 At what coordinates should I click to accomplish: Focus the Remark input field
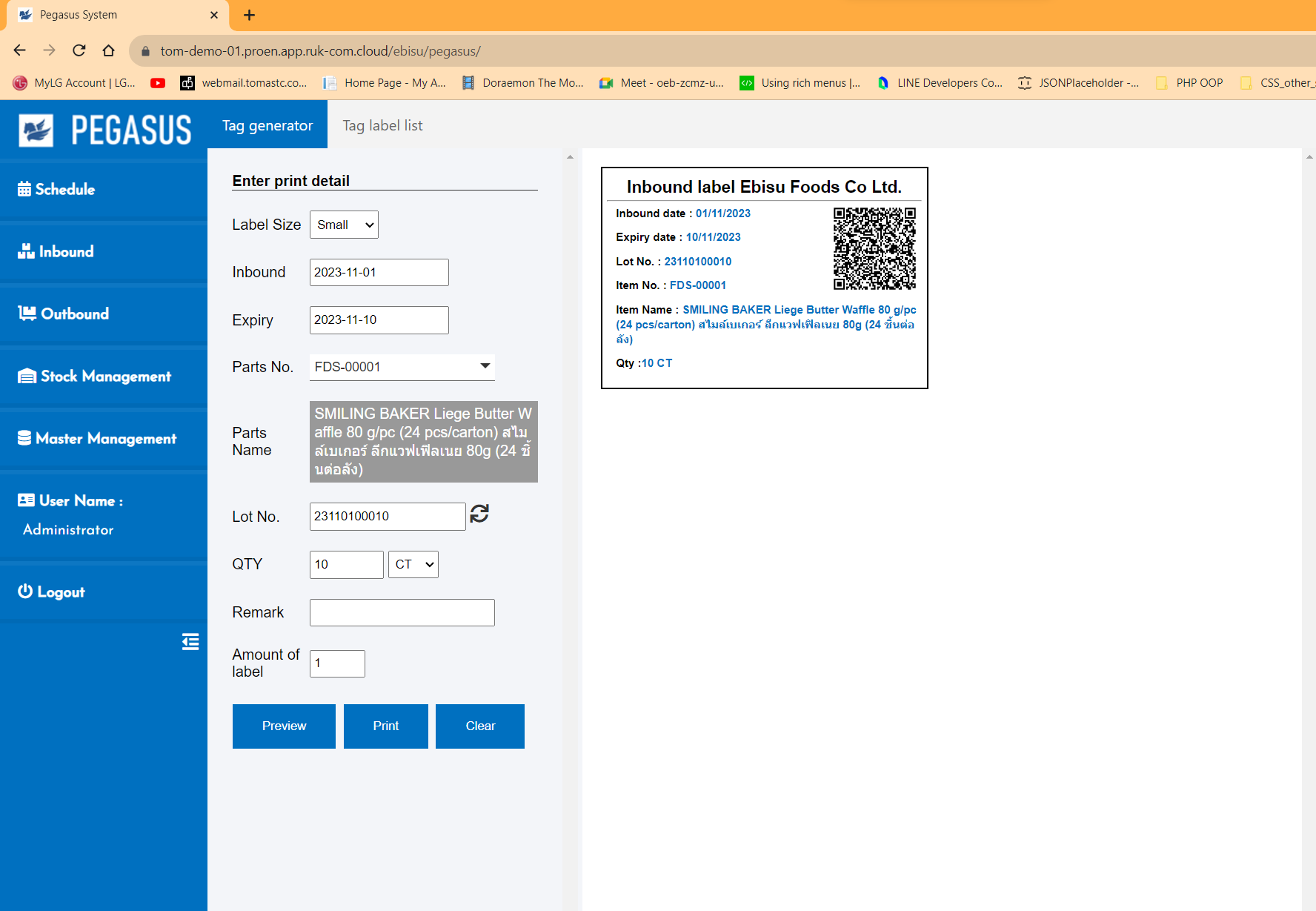click(402, 613)
